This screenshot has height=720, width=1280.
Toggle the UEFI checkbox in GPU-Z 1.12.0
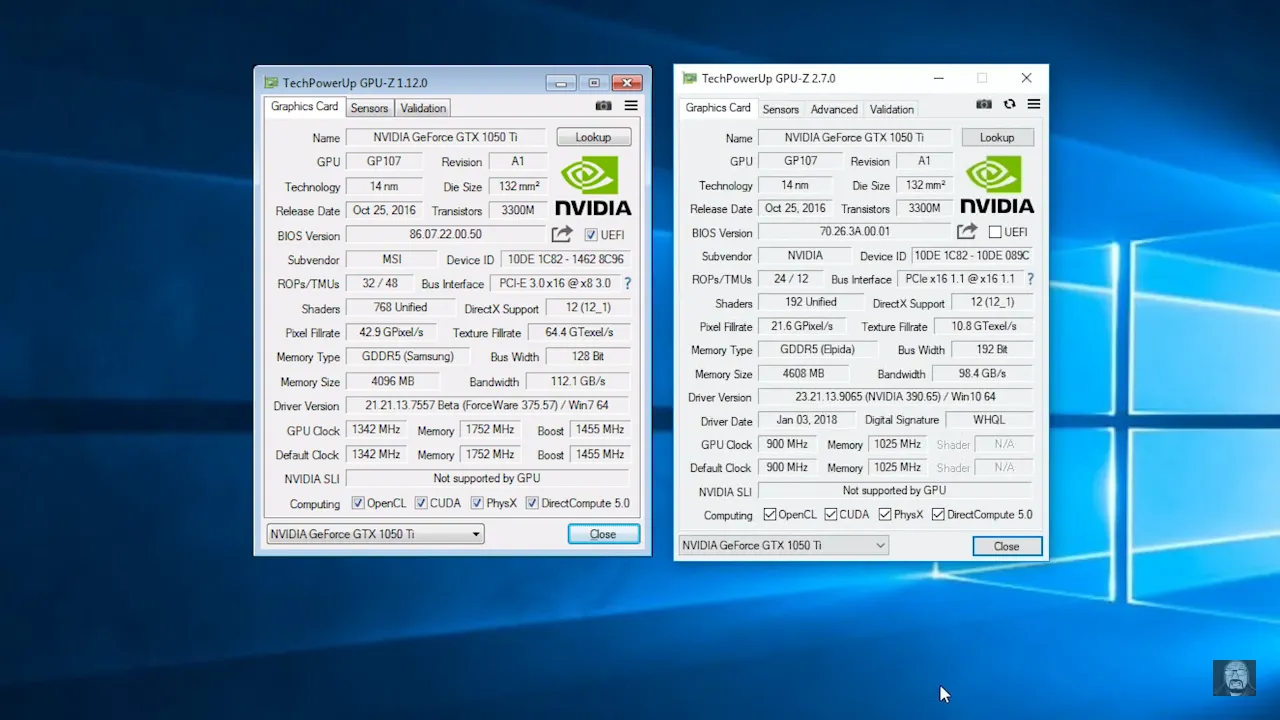591,235
